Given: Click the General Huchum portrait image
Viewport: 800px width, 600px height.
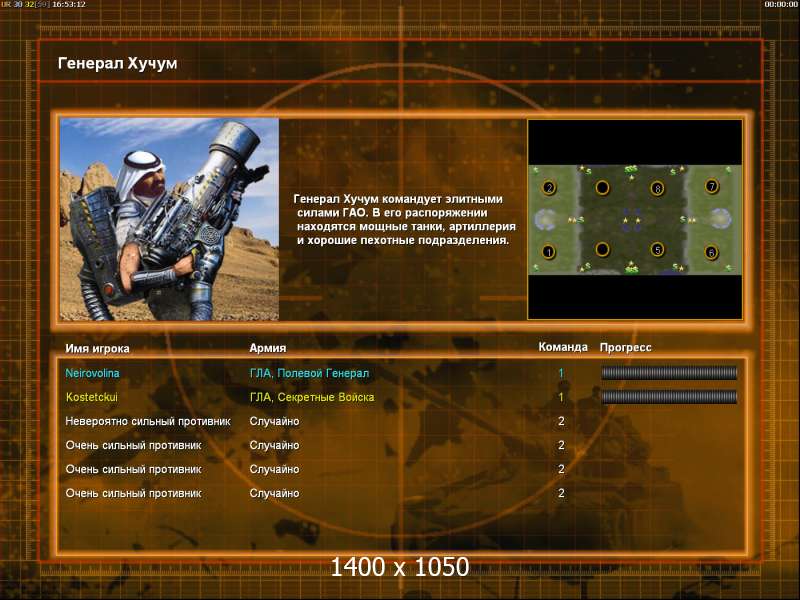Looking at the screenshot, I should pyautogui.click(x=169, y=219).
